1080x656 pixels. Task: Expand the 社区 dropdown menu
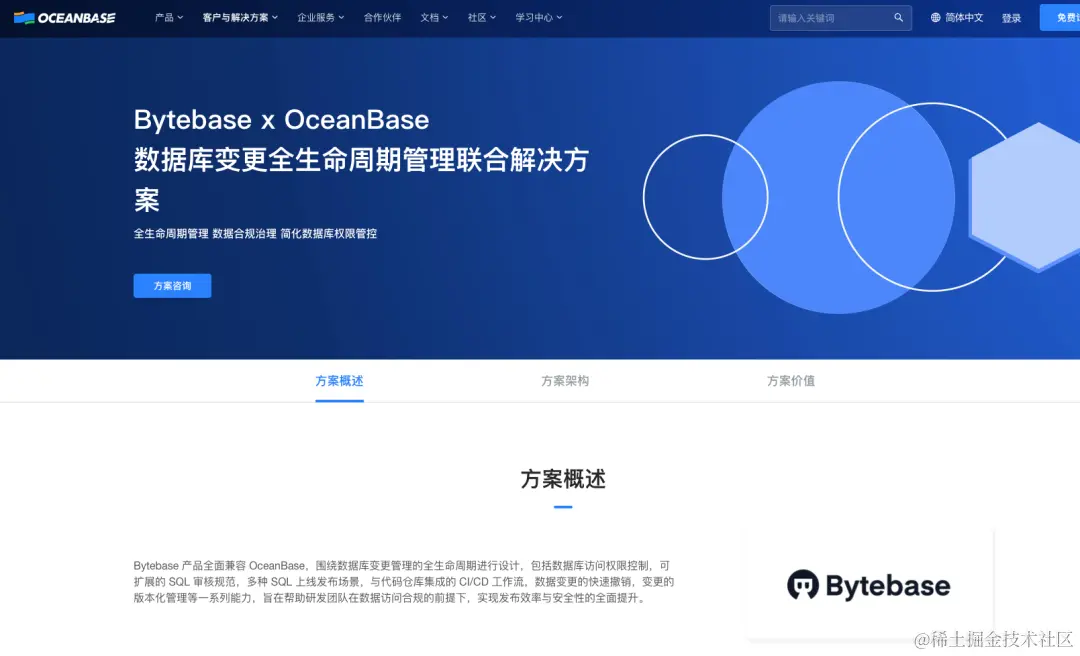[x=481, y=18]
